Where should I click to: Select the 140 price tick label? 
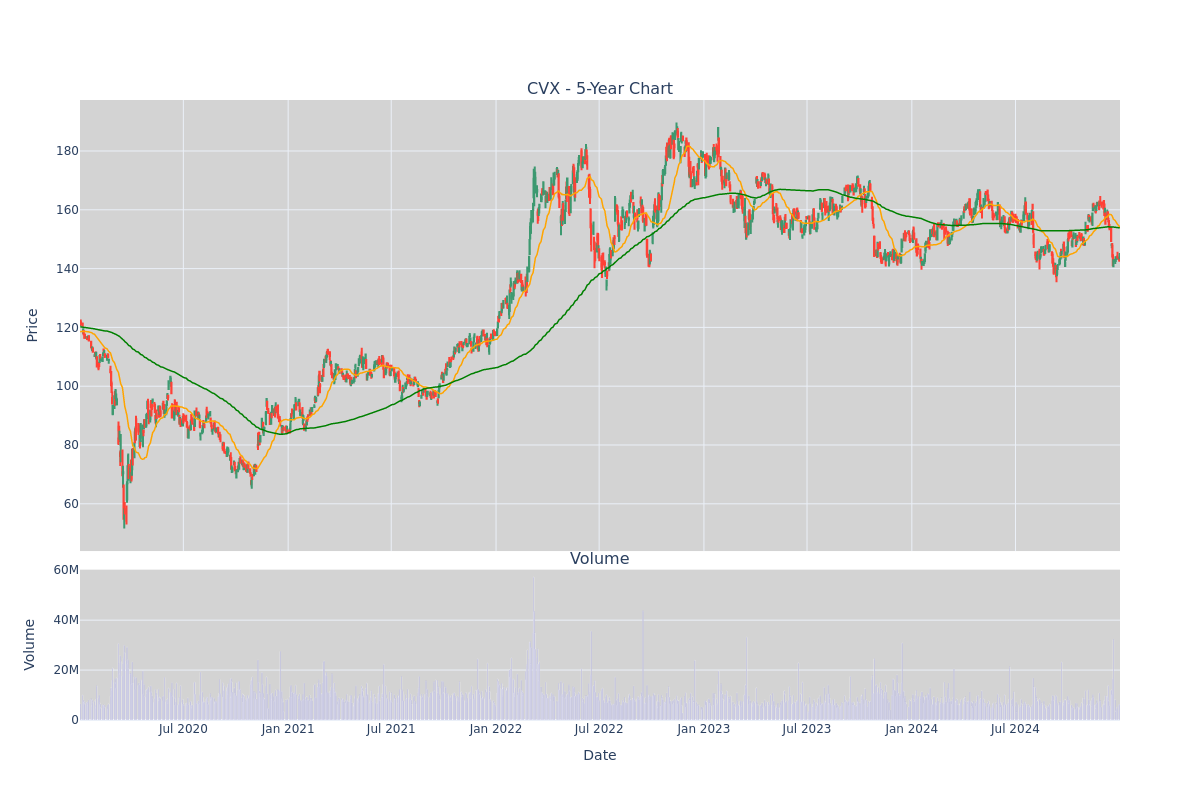point(67,269)
